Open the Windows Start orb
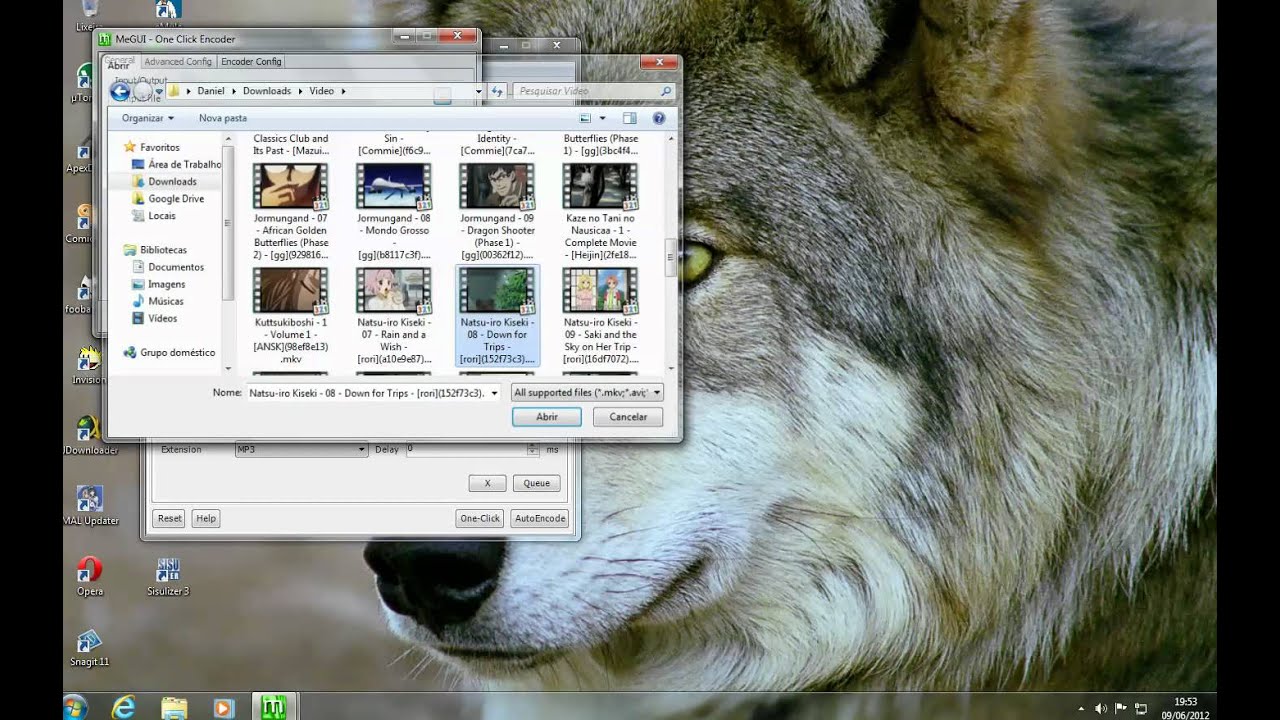 pyautogui.click(x=75, y=707)
